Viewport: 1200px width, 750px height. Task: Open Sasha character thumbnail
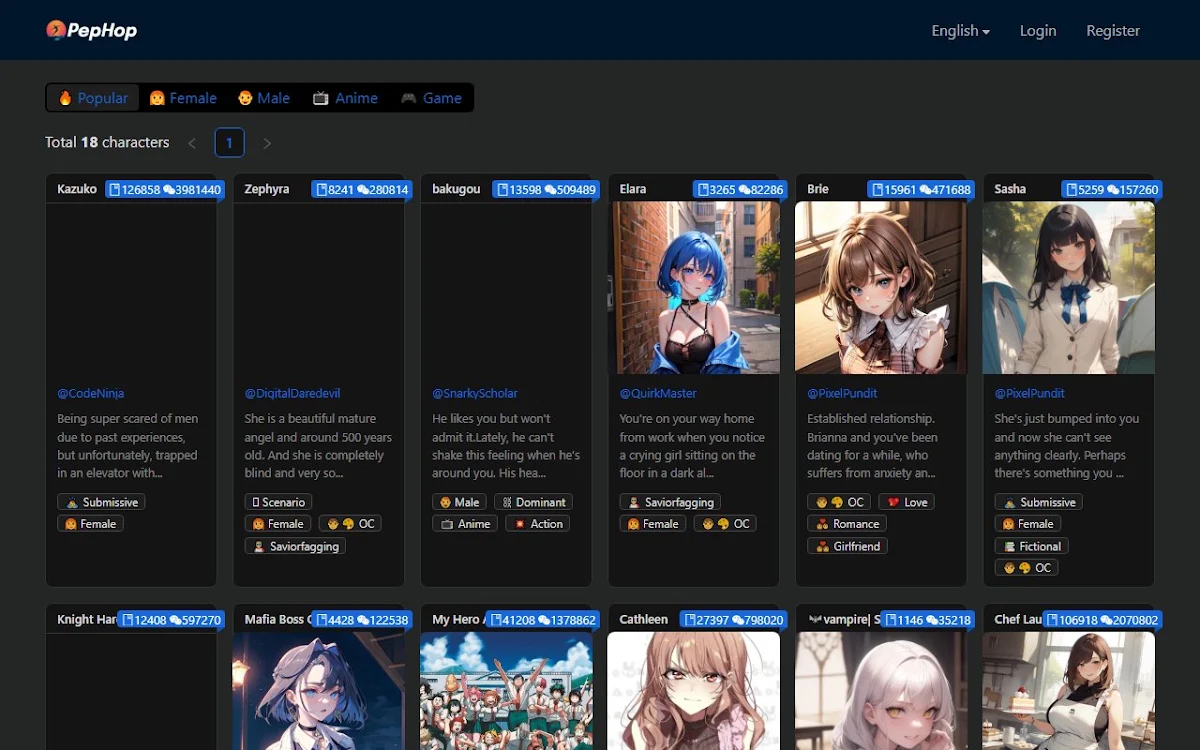[1069, 288]
